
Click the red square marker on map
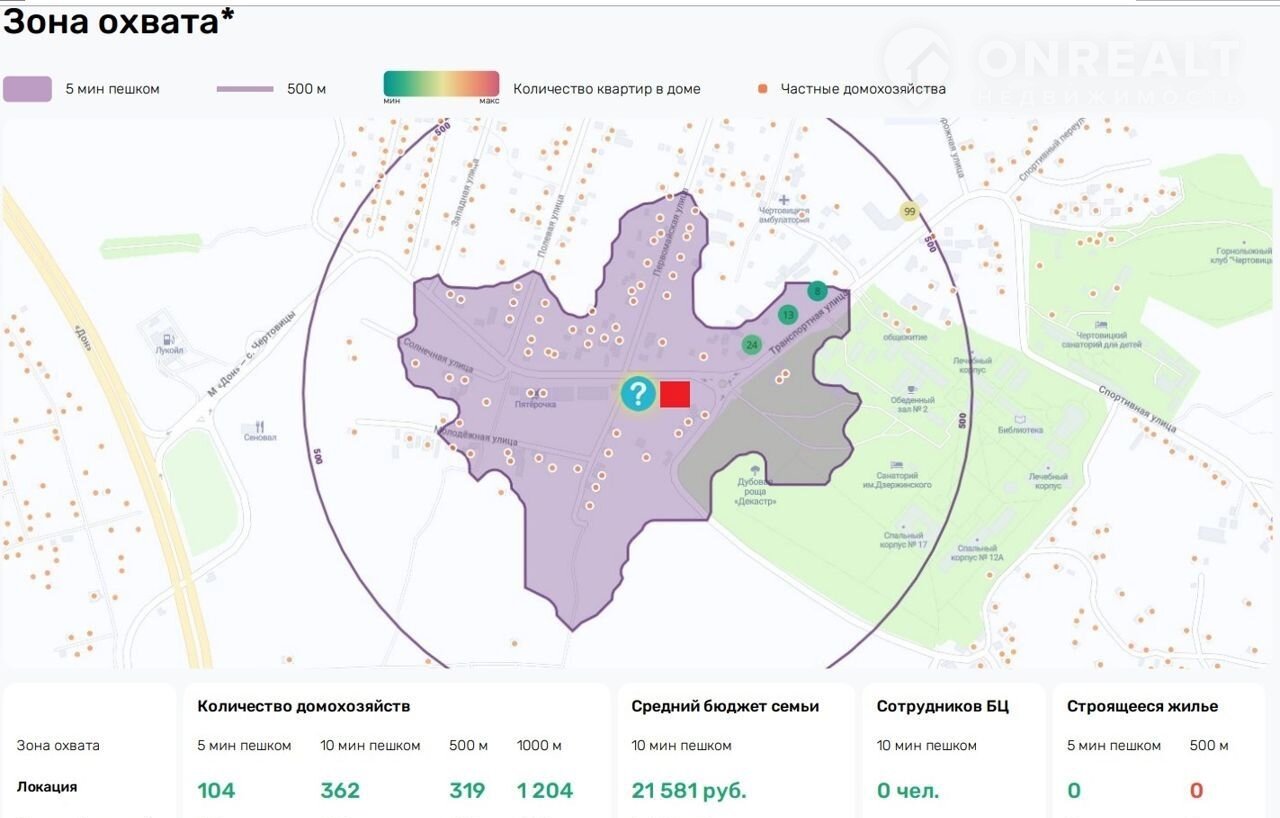tap(675, 394)
